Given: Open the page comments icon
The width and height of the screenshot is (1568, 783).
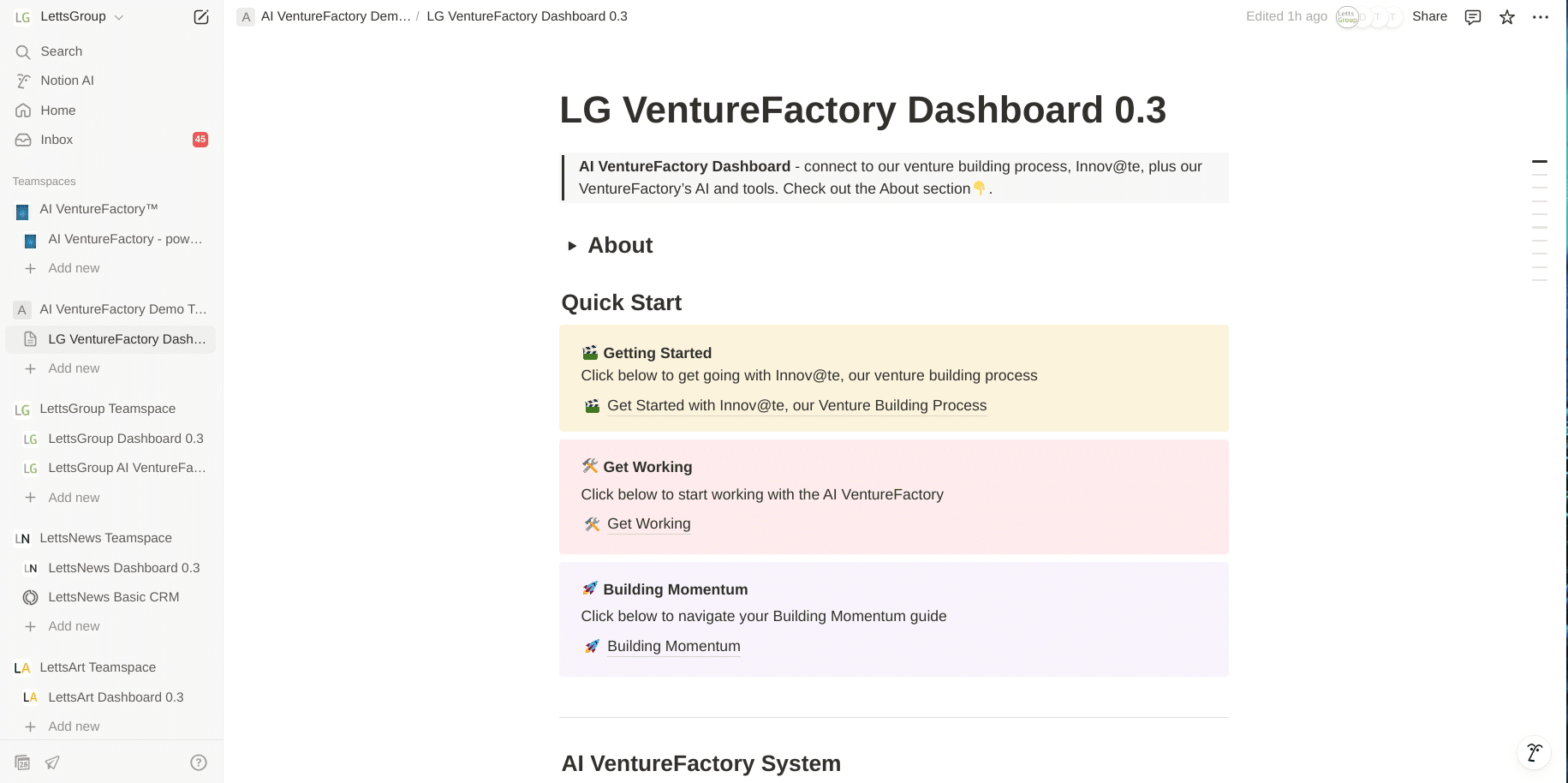Looking at the screenshot, I should pos(1473,17).
